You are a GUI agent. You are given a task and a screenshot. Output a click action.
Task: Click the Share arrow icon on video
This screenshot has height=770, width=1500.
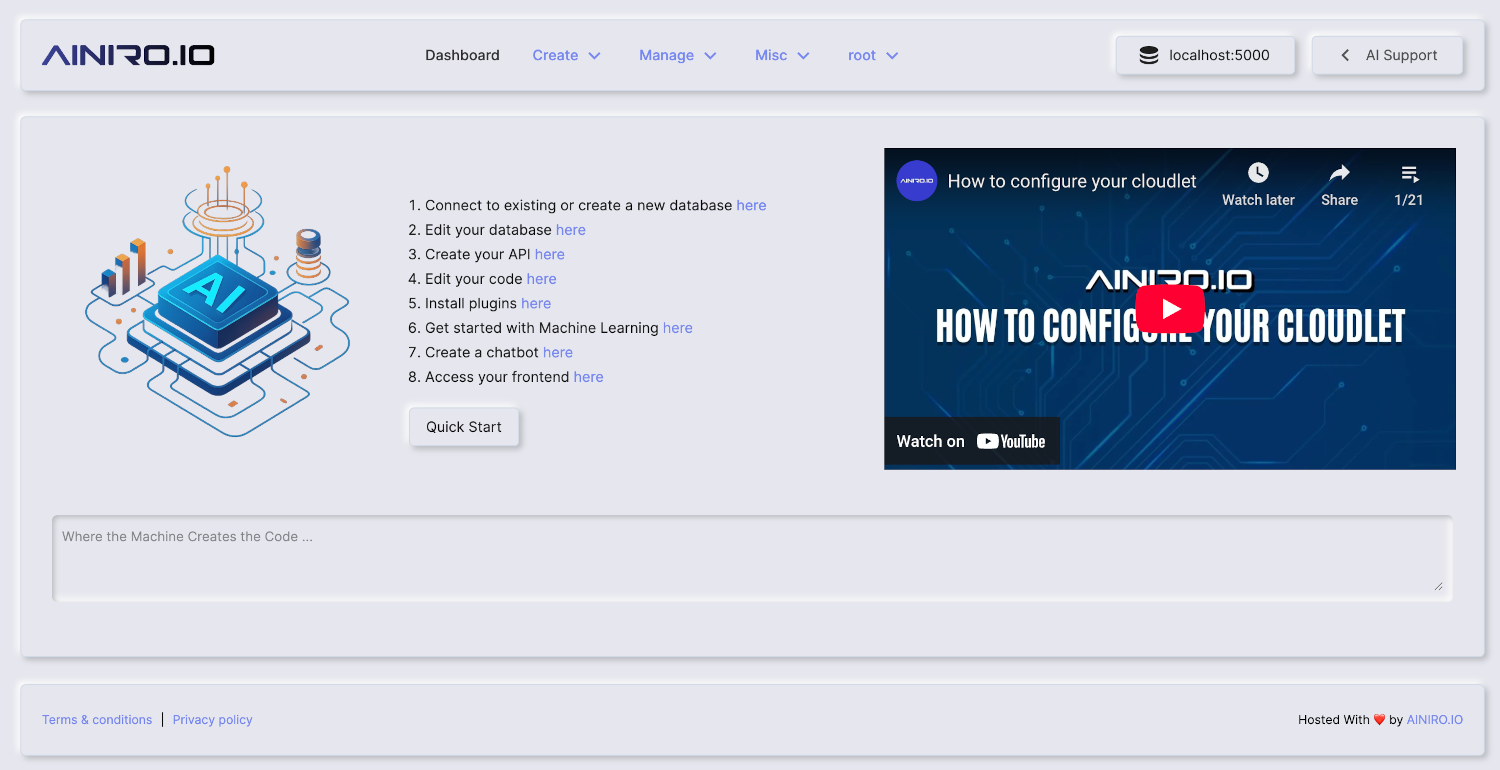click(1339, 173)
